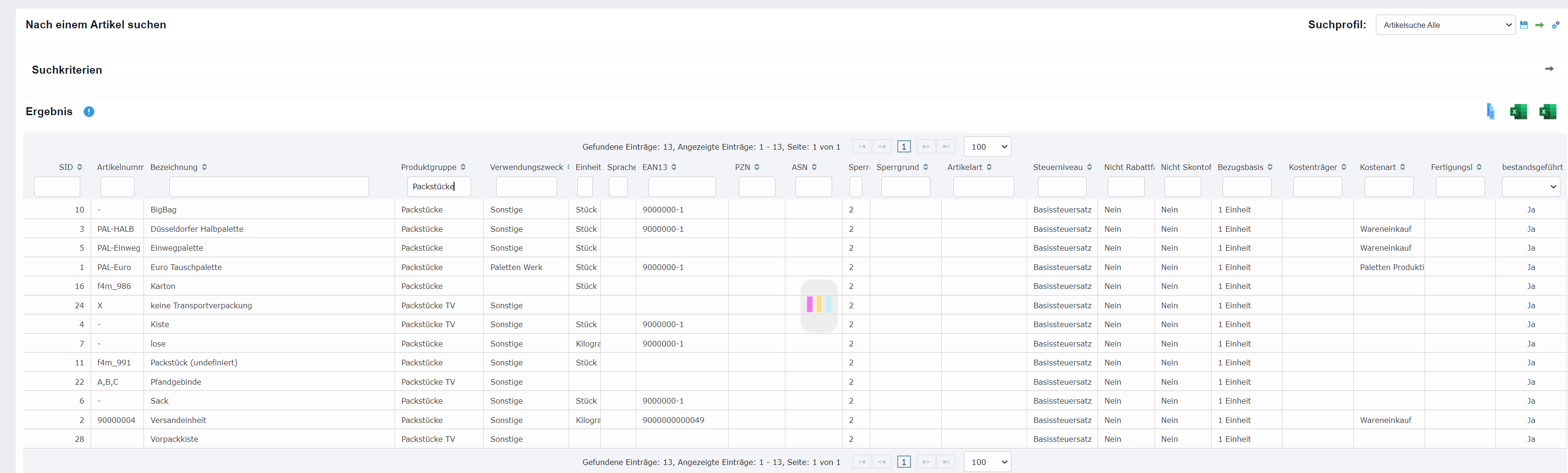1568x473 pixels.
Task: Save the current search profile
Action: pos(1524,25)
